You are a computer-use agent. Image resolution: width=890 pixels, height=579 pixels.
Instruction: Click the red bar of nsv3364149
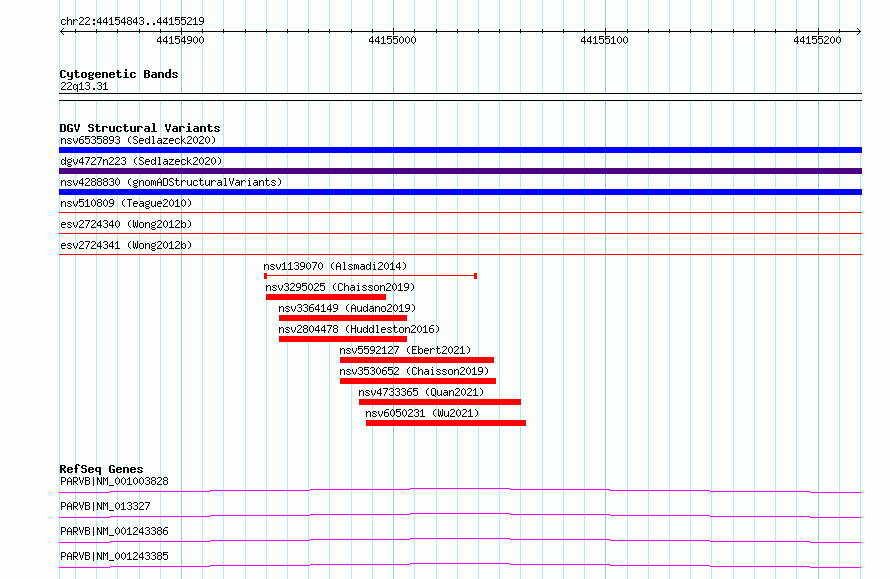(x=343, y=318)
